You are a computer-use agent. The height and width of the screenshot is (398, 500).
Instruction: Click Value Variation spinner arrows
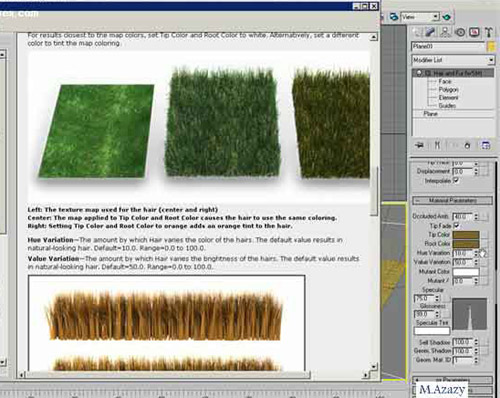476,262
